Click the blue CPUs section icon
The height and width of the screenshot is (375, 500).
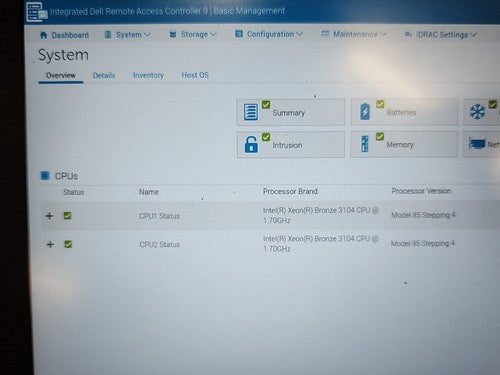[45, 175]
